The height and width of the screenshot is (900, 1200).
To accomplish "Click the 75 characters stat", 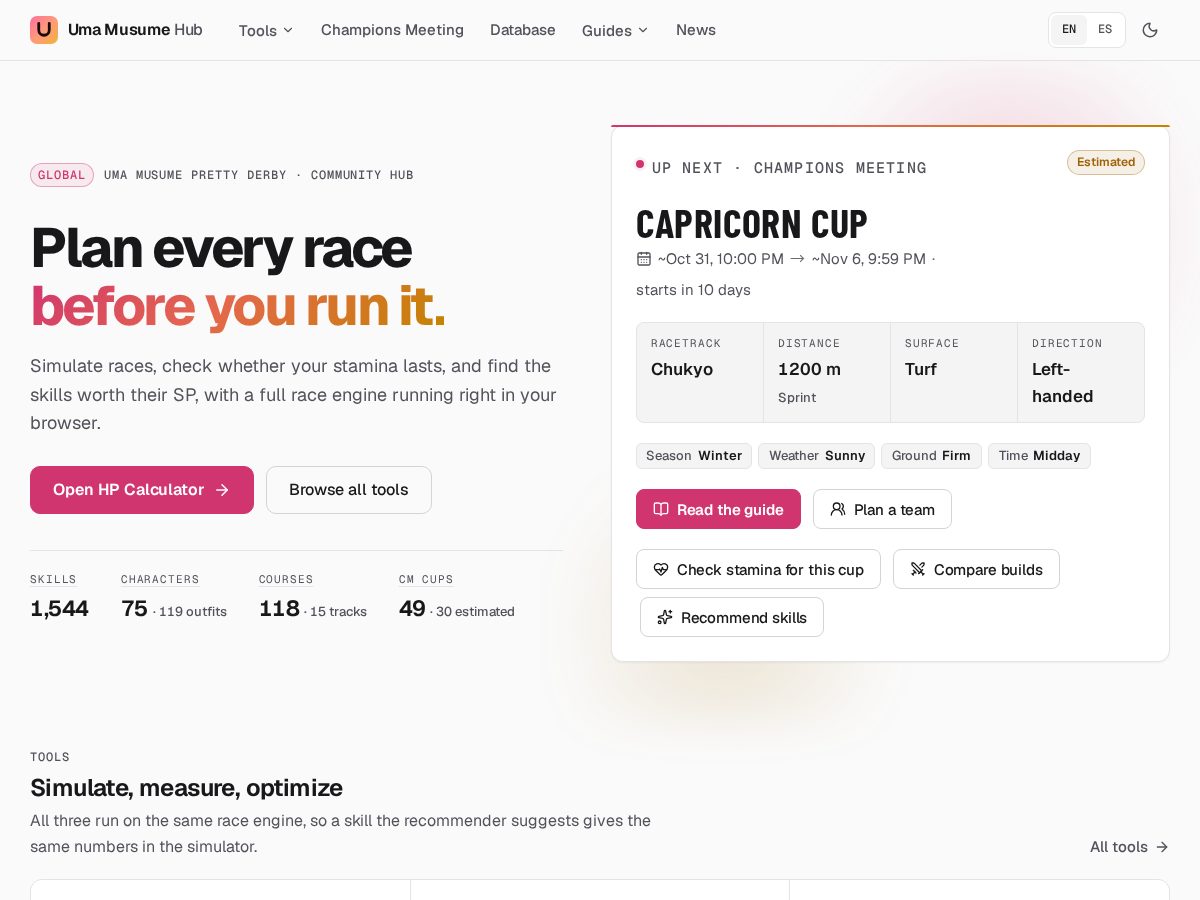I will [x=174, y=597].
